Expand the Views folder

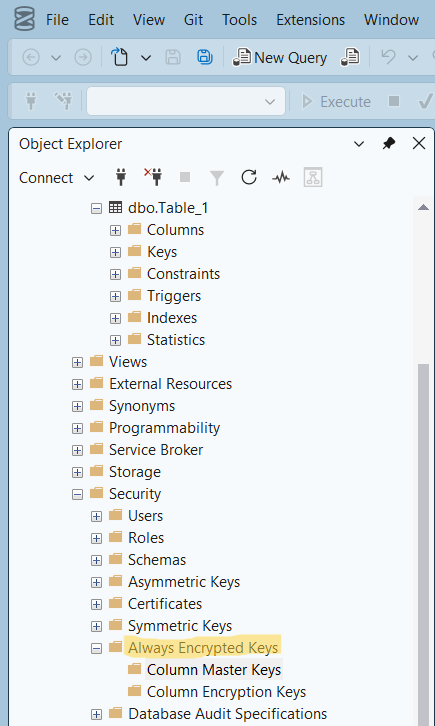tap(77, 363)
